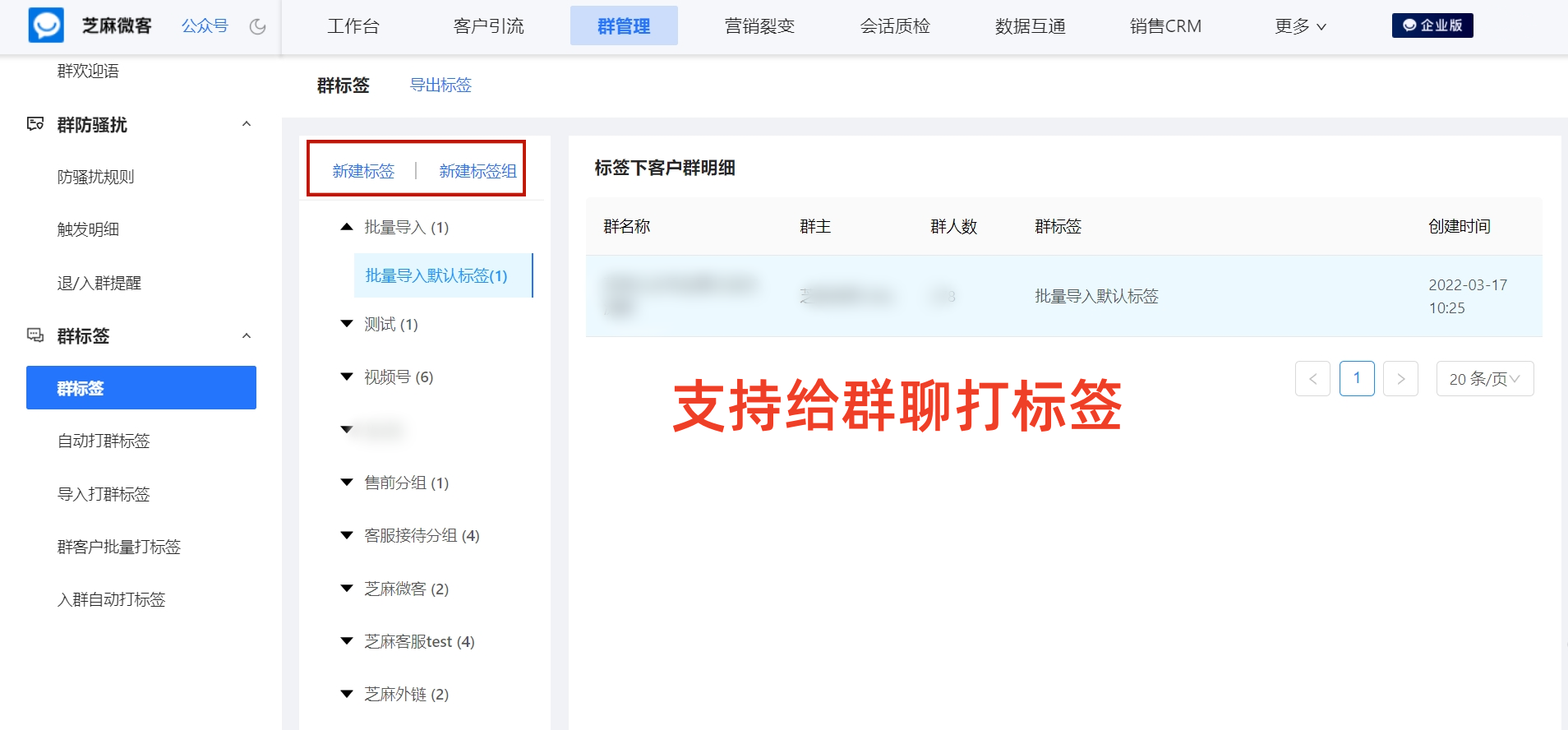Click the 群主 column header

click(815, 226)
